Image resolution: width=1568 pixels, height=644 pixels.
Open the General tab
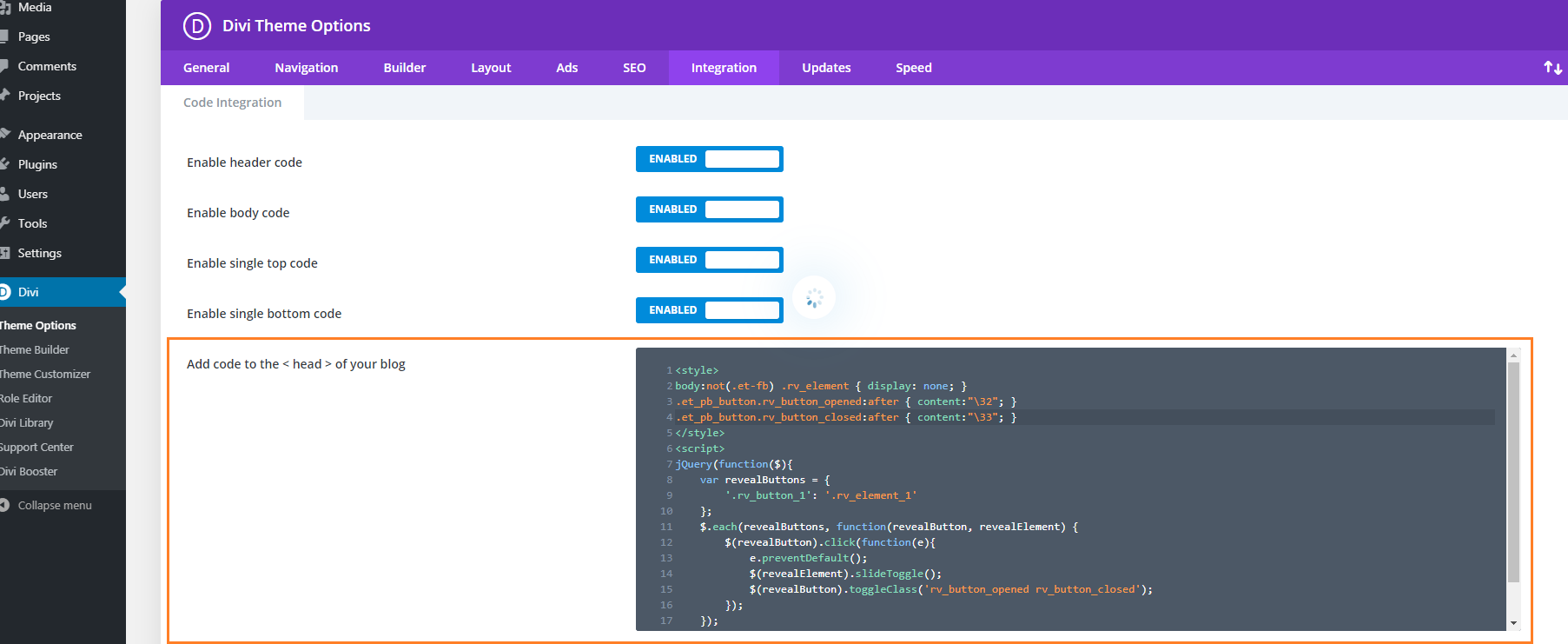tap(207, 68)
